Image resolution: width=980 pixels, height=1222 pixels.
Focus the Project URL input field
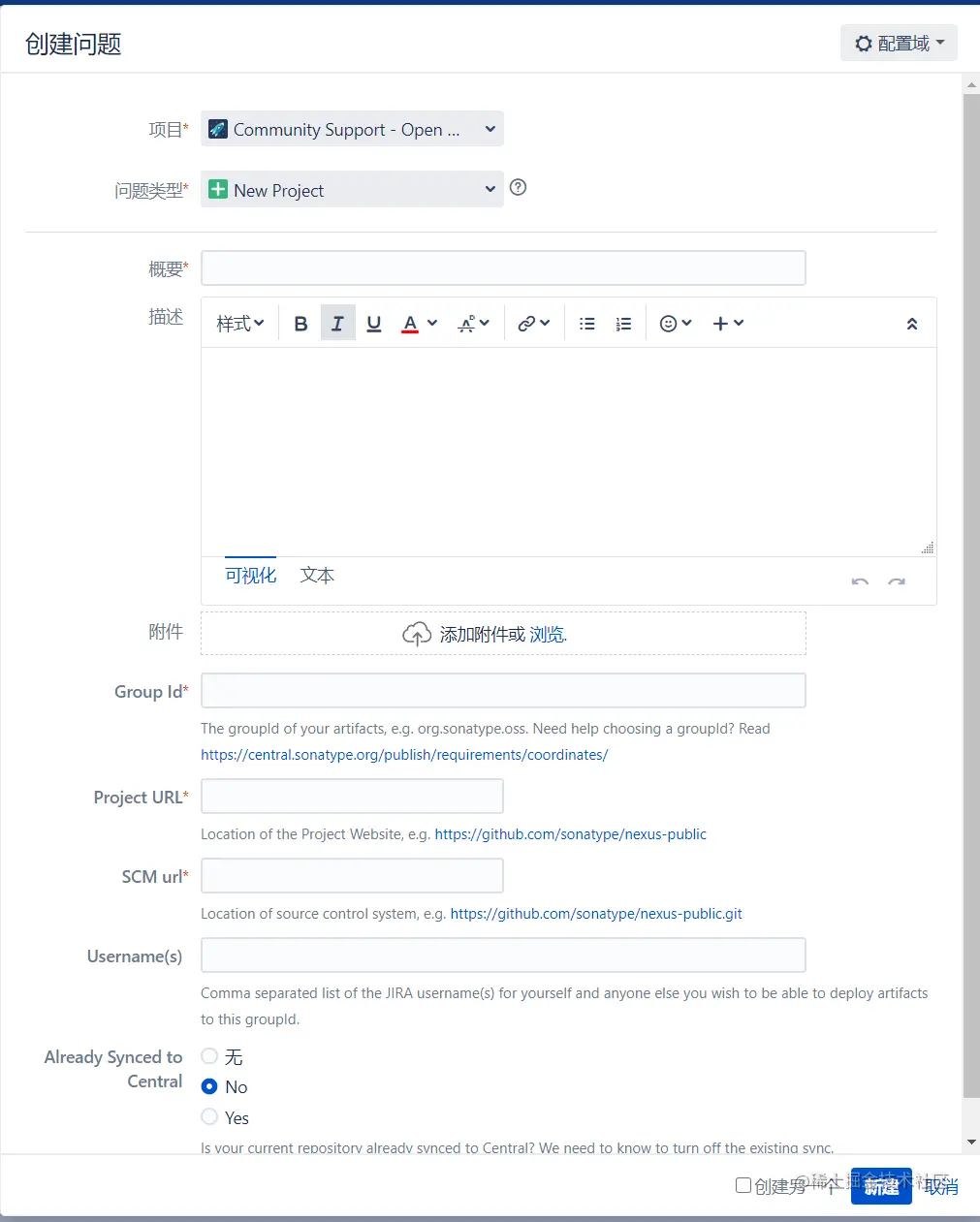[352, 797]
